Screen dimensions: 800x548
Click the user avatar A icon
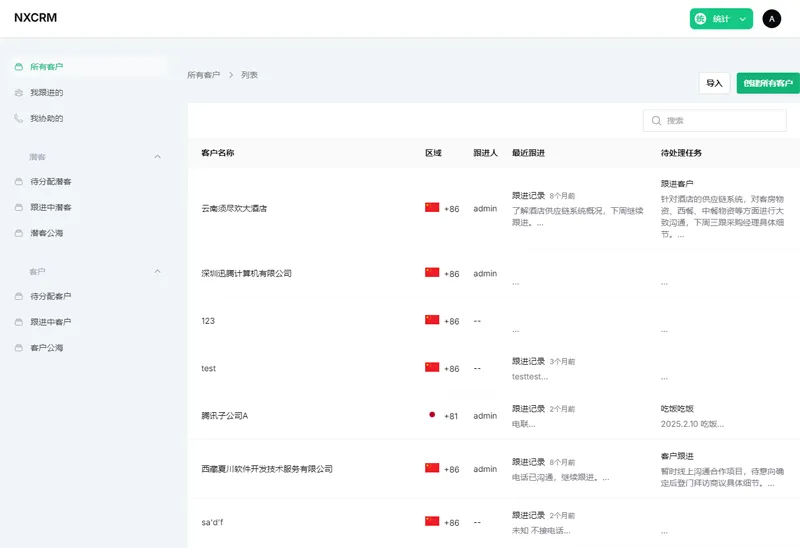pos(771,19)
